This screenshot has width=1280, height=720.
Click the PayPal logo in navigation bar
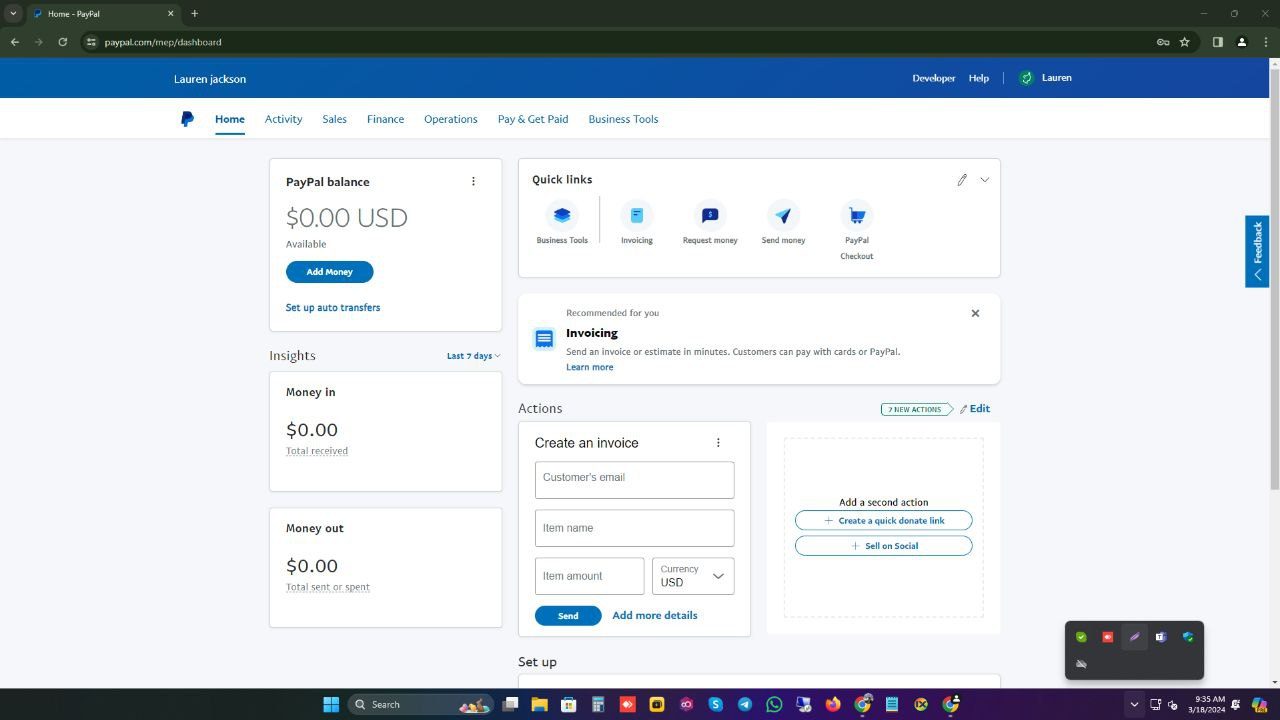click(187, 119)
